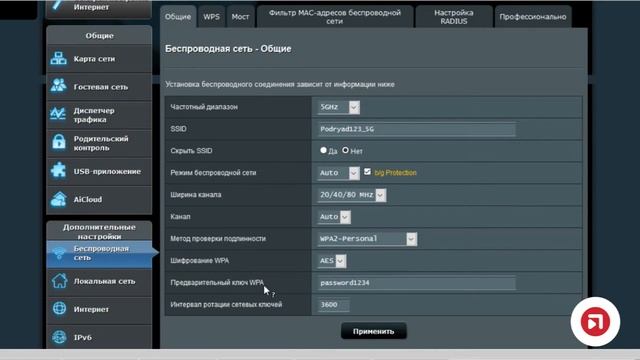Open the Частотный диапазон 5GHz dropdown
This screenshot has height=360, width=640.
click(338, 107)
